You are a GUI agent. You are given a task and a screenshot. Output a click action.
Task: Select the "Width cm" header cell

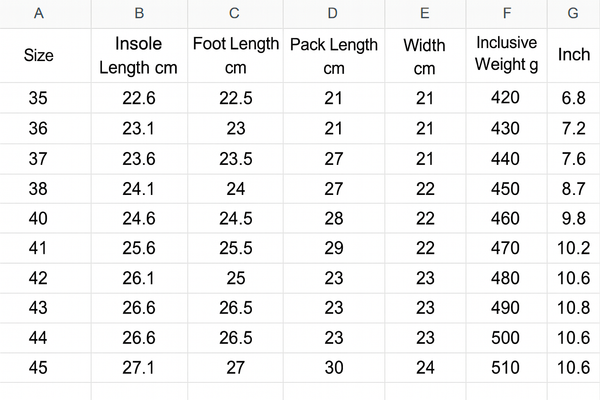425,56
